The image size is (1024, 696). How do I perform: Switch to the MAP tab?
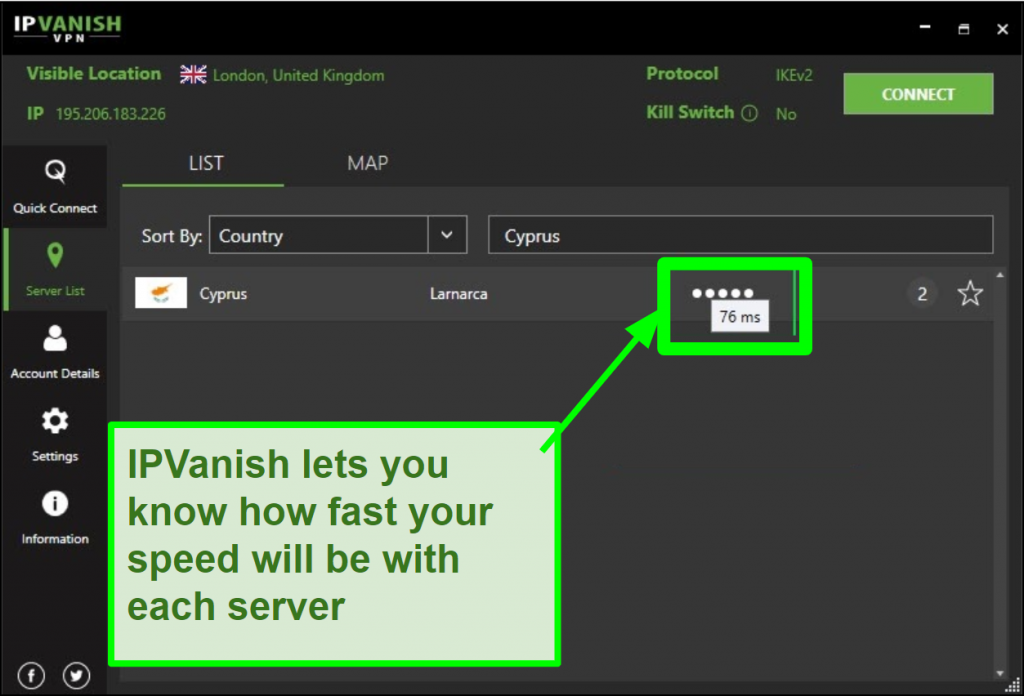pyautogui.click(x=368, y=163)
